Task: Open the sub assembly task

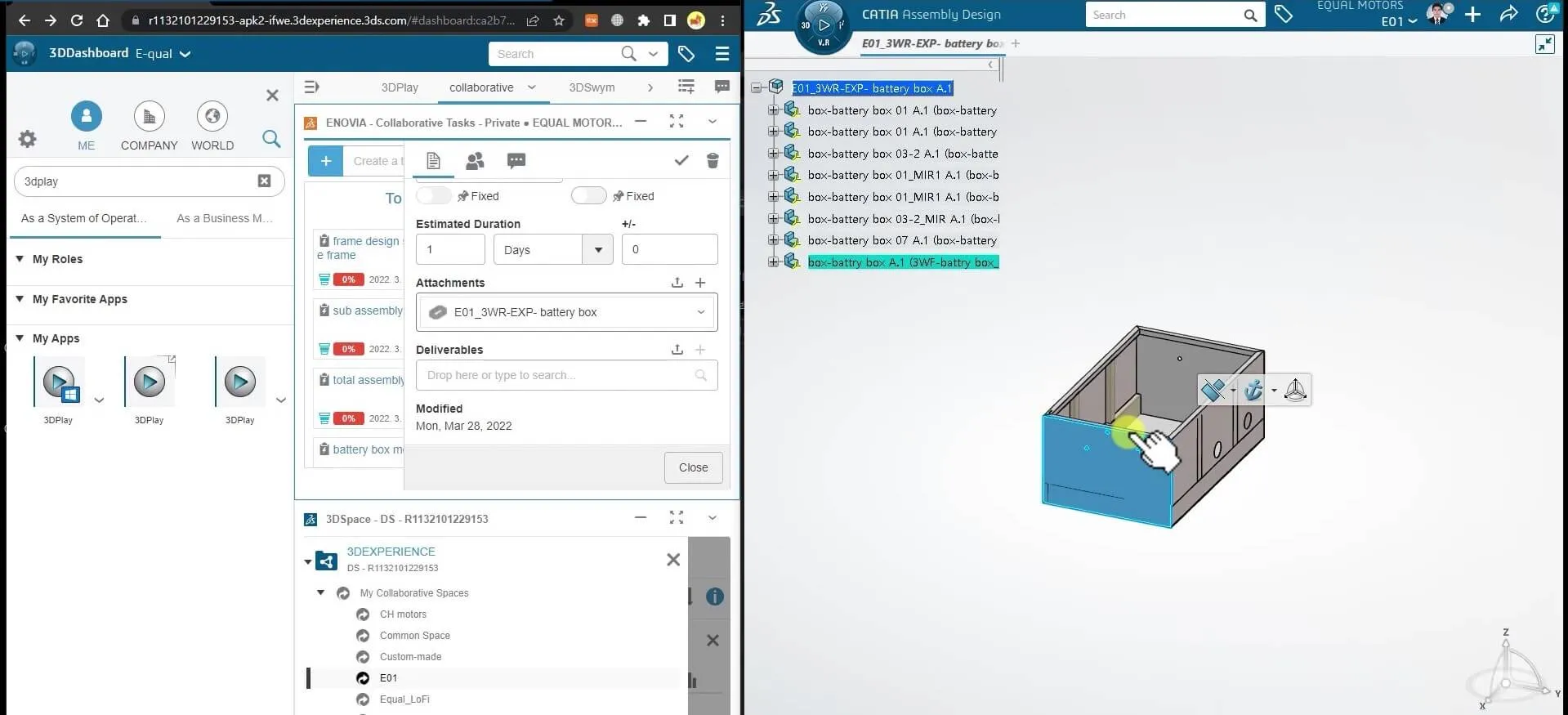Action: [368, 311]
